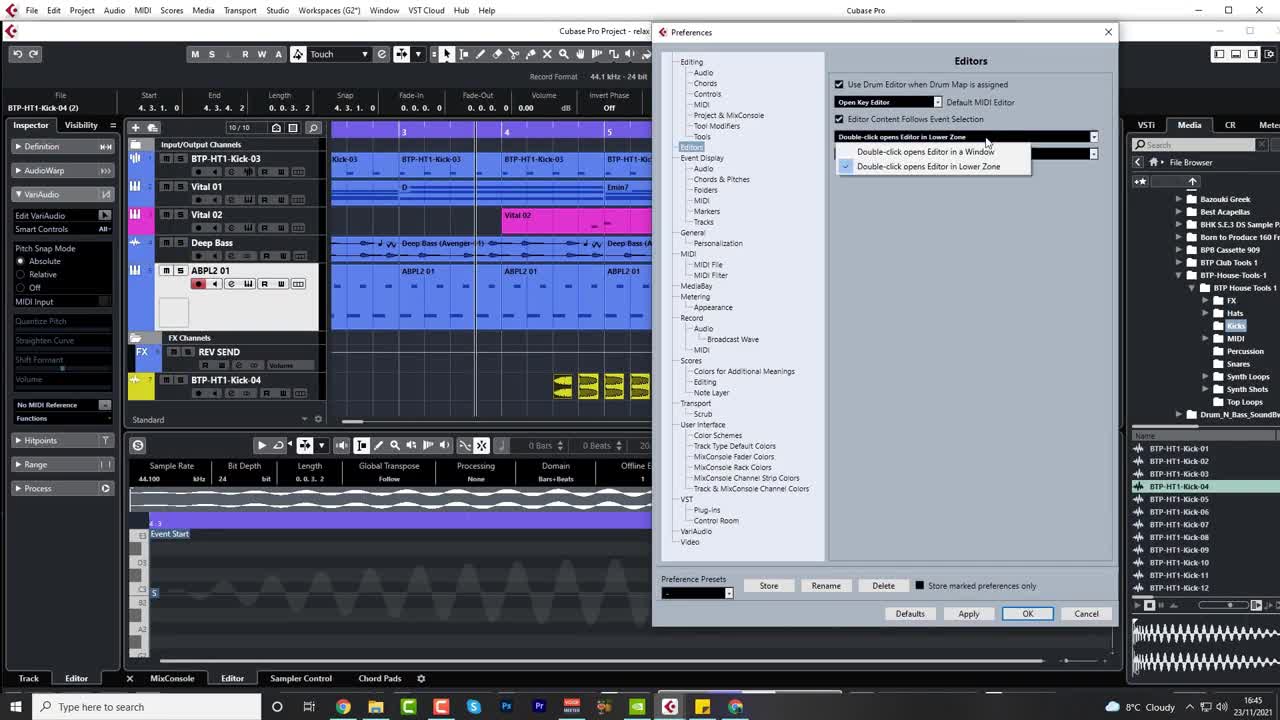The width and height of the screenshot is (1280, 720).
Task: Select VariAudio in Preferences tree
Action: (696, 531)
